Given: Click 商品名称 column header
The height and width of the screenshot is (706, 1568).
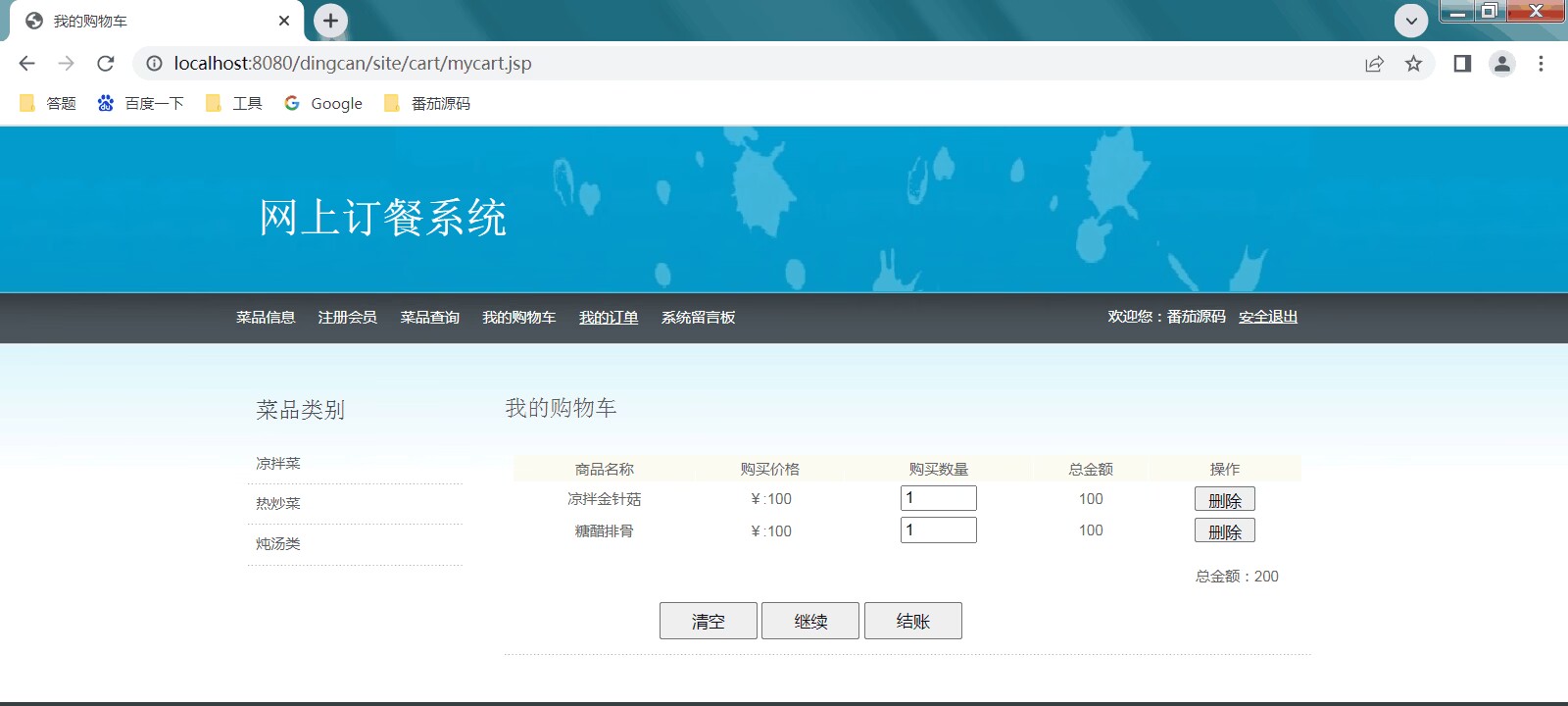Looking at the screenshot, I should coord(605,470).
